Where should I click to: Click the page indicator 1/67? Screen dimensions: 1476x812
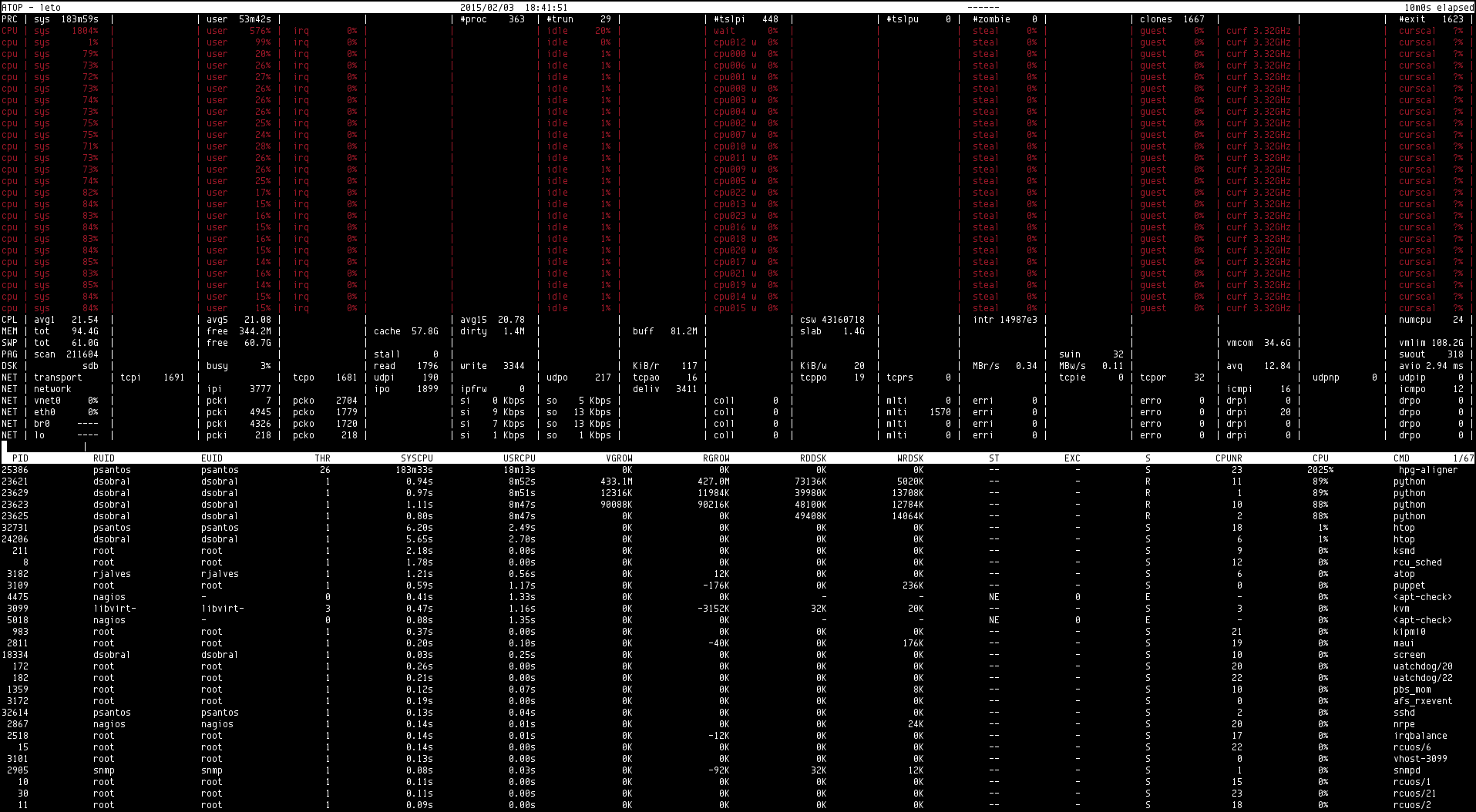point(1463,458)
